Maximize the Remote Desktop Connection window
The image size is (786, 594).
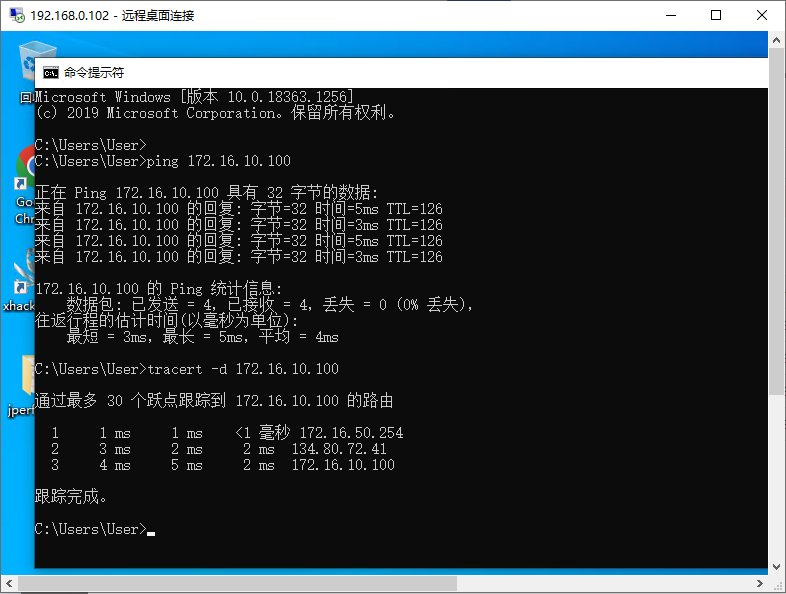click(x=716, y=16)
